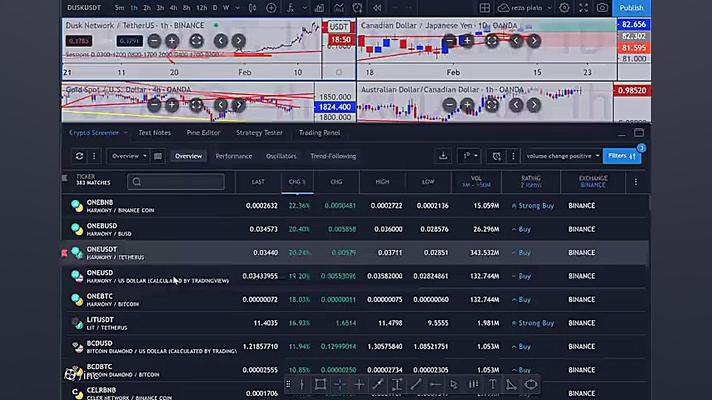The height and width of the screenshot is (400, 712).
Task: Export screener data with the download icon
Action: 443,156
